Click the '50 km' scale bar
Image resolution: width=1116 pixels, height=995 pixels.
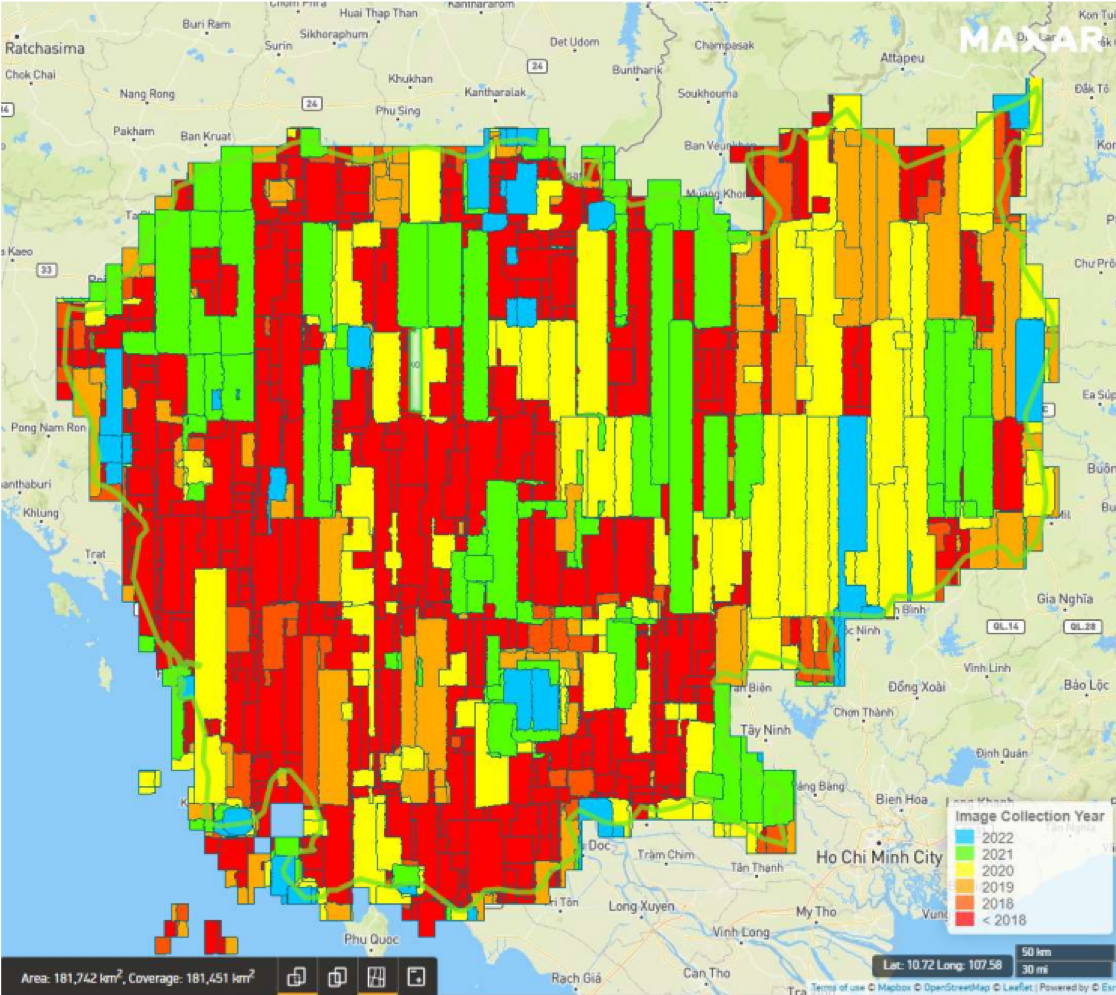[1063, 952]
